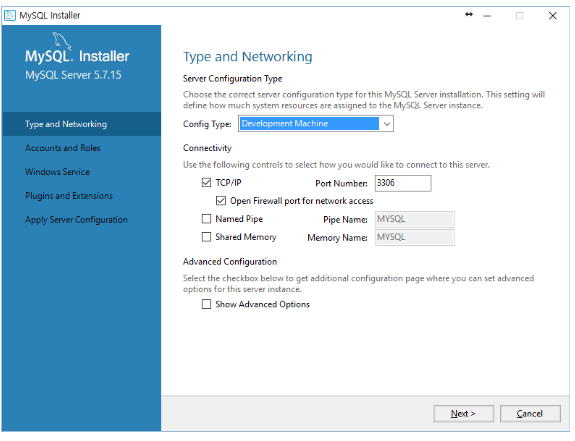
Task: Click the Server Configuration Type heading
Action: click(x=232, y=79)
